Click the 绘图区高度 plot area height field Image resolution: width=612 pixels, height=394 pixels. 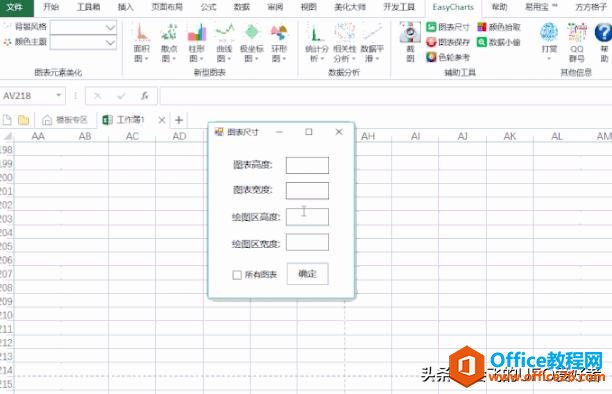pos(307,217)
